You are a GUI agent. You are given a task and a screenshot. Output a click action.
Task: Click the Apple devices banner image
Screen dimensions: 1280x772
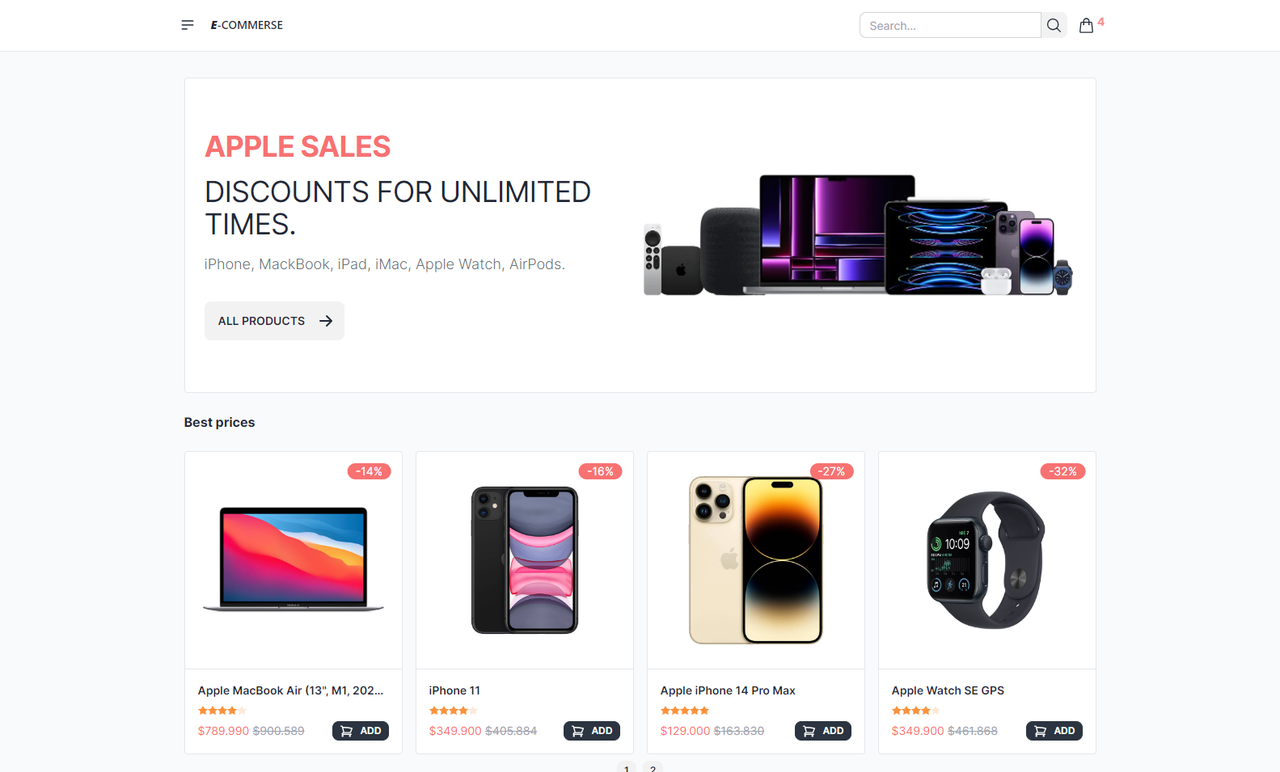pyautogui.click(x=857, y=235)
